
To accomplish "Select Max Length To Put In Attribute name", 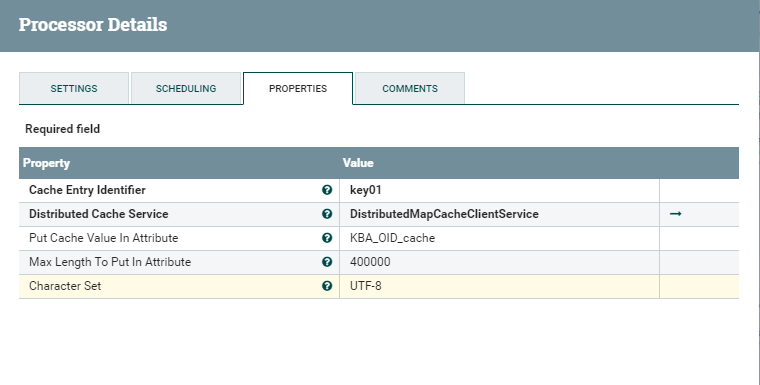I will [110, 262].
